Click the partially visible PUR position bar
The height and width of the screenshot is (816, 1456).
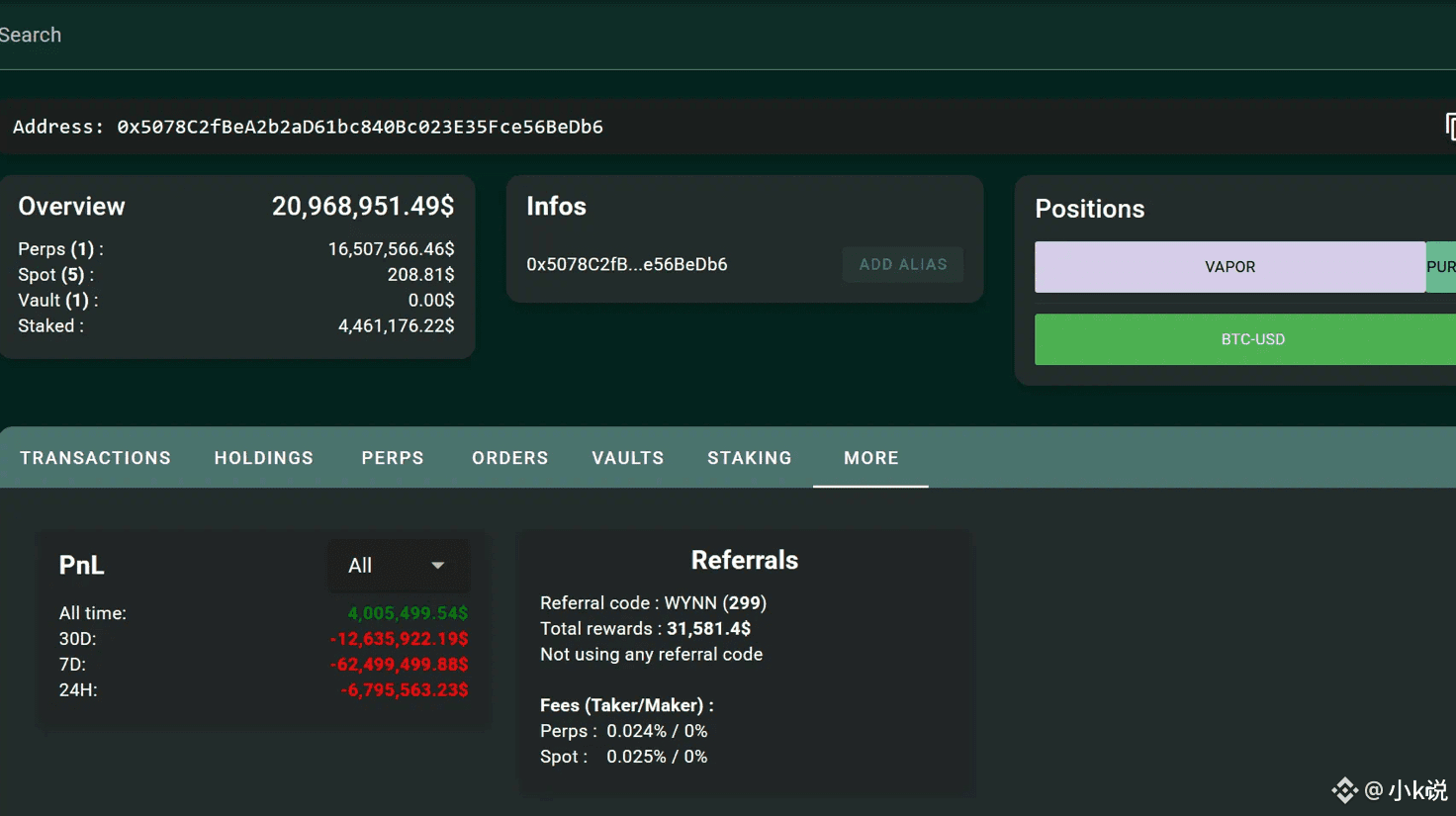coord(1441,267)
